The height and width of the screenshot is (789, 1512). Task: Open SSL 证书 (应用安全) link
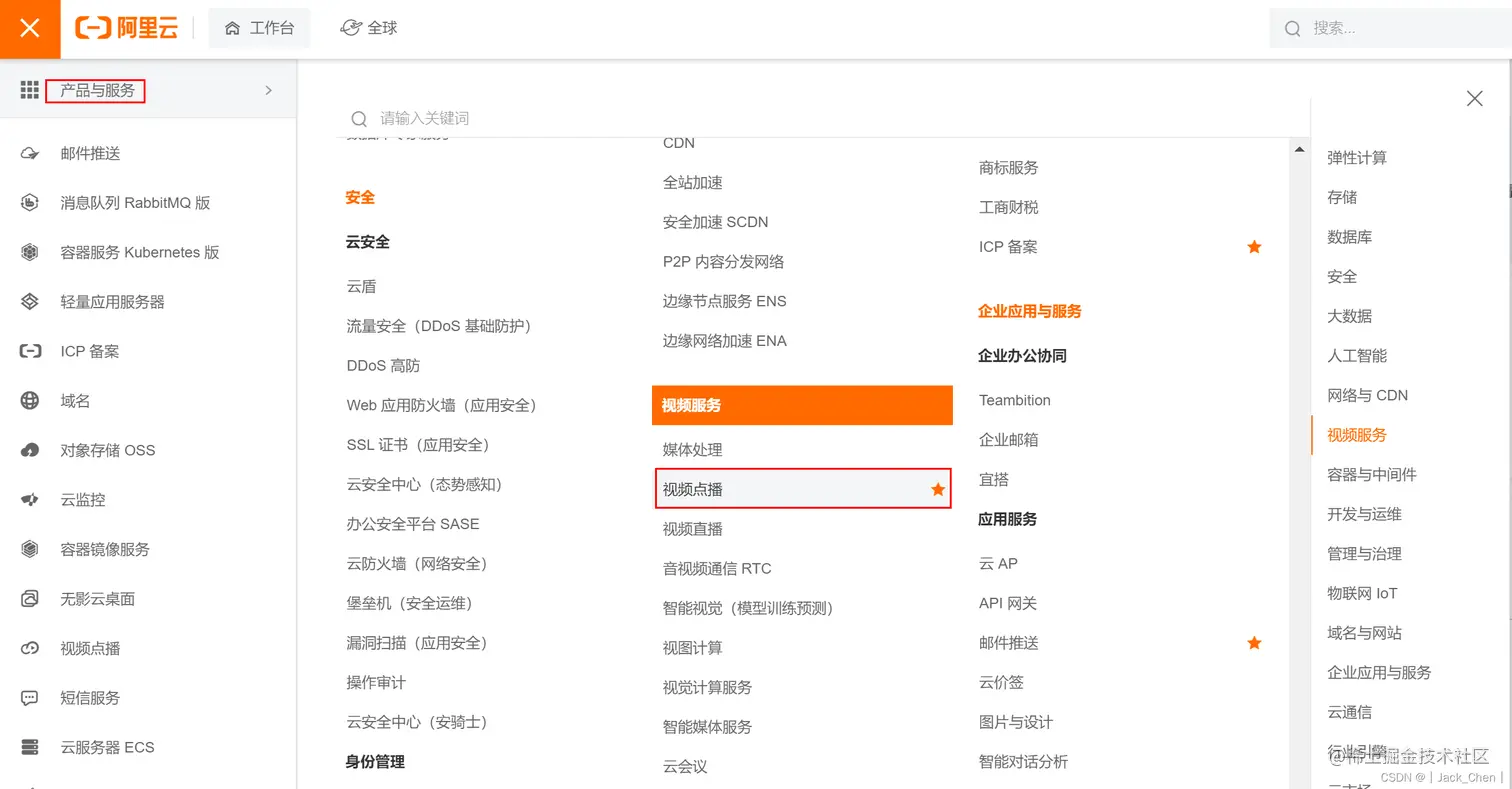(418, 444)
